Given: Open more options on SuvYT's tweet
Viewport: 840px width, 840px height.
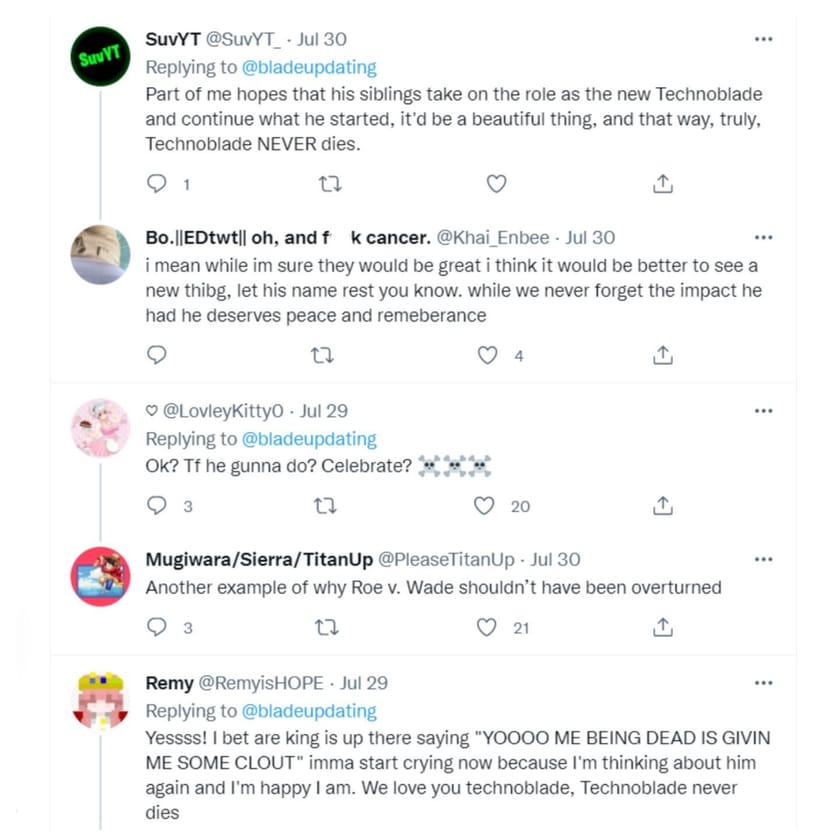Looking at the screenshot, I should pos(763,39).
